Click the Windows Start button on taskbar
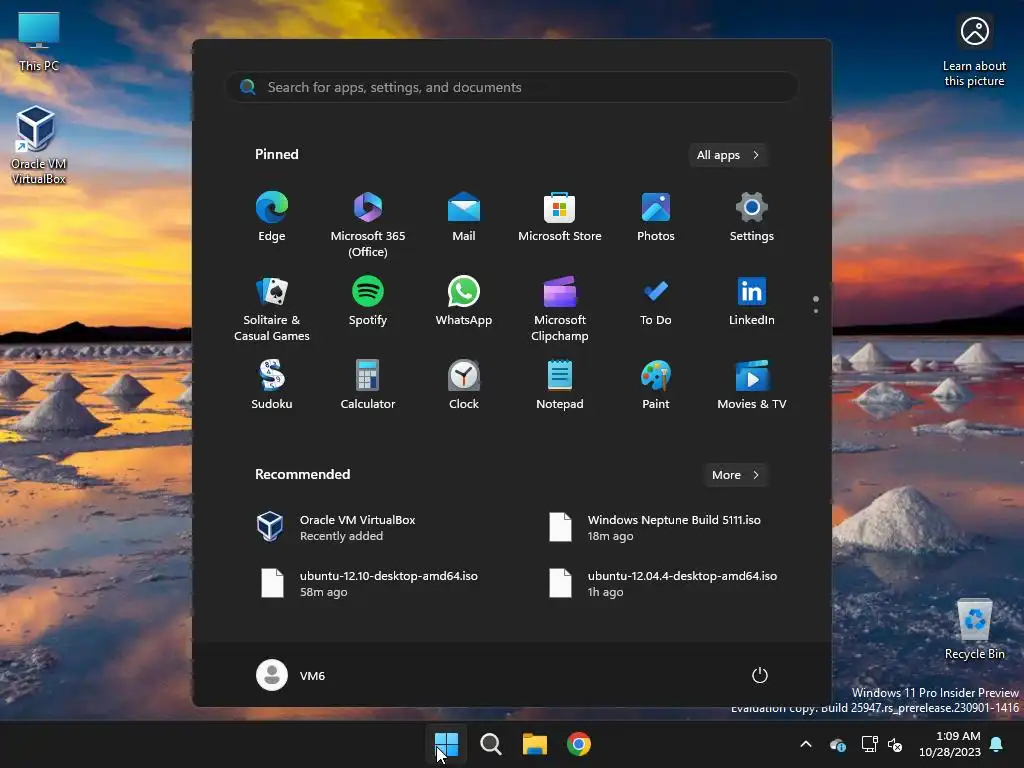The image size is (1024, 768). pyautogui.click(x=447, y=744)
